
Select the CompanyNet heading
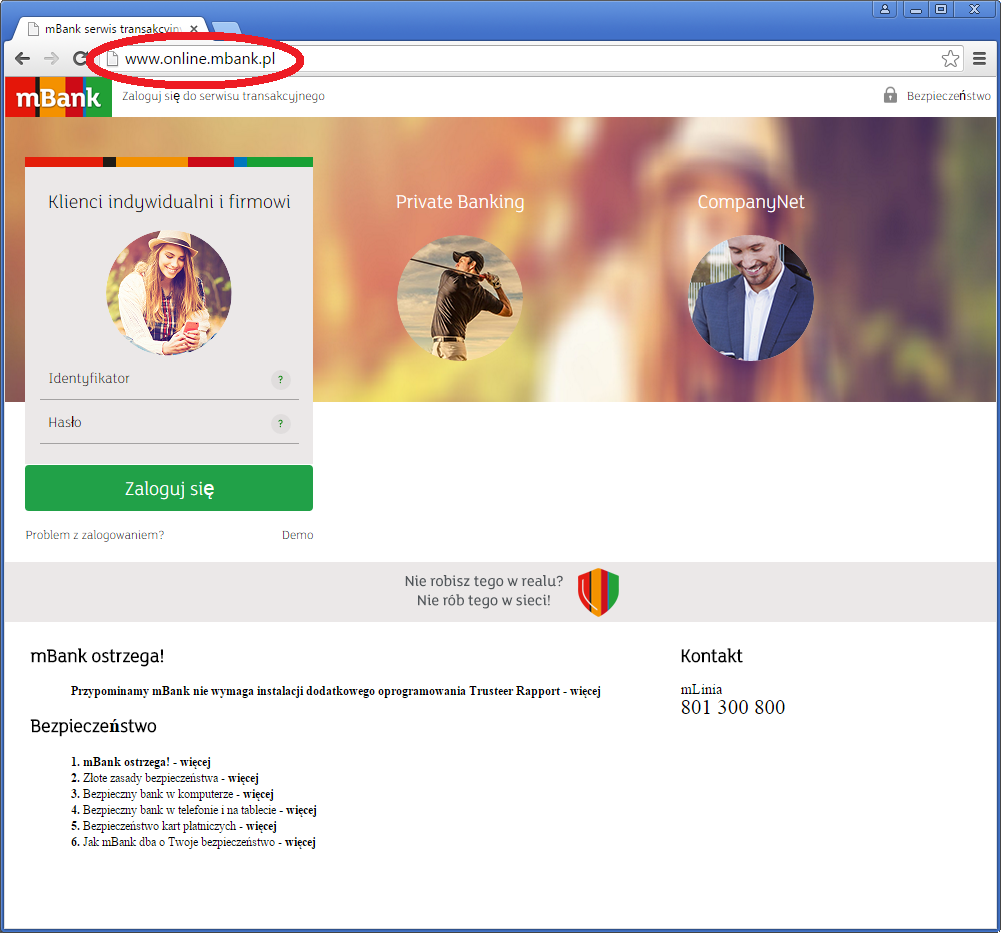coord(751,202)
